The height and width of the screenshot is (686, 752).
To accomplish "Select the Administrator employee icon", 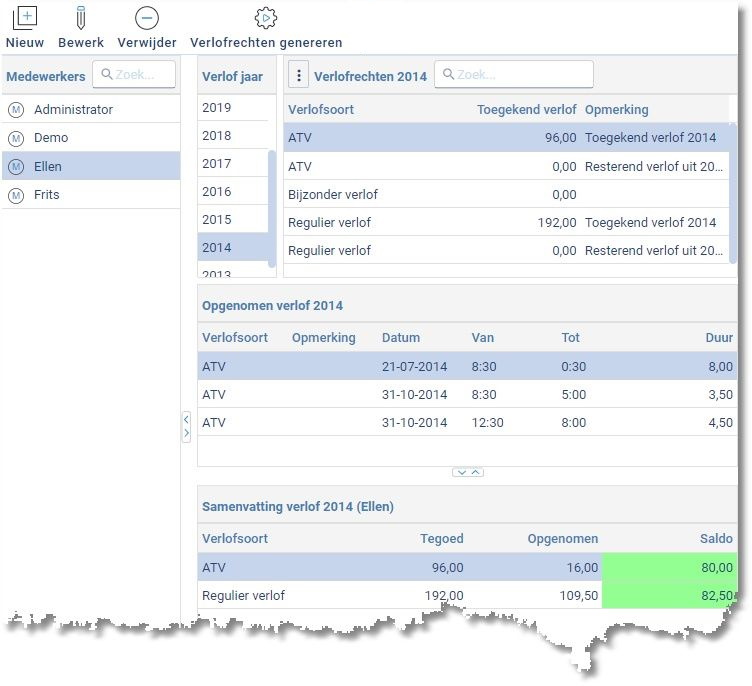I will 16,110.
